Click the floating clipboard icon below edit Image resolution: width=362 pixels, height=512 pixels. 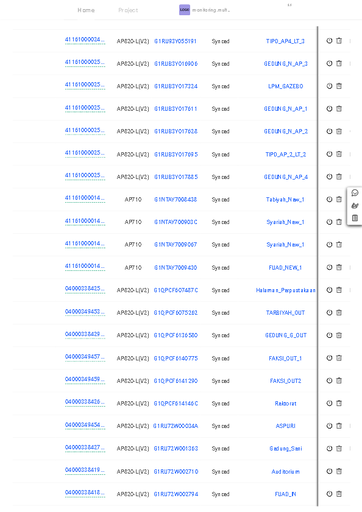355,218
